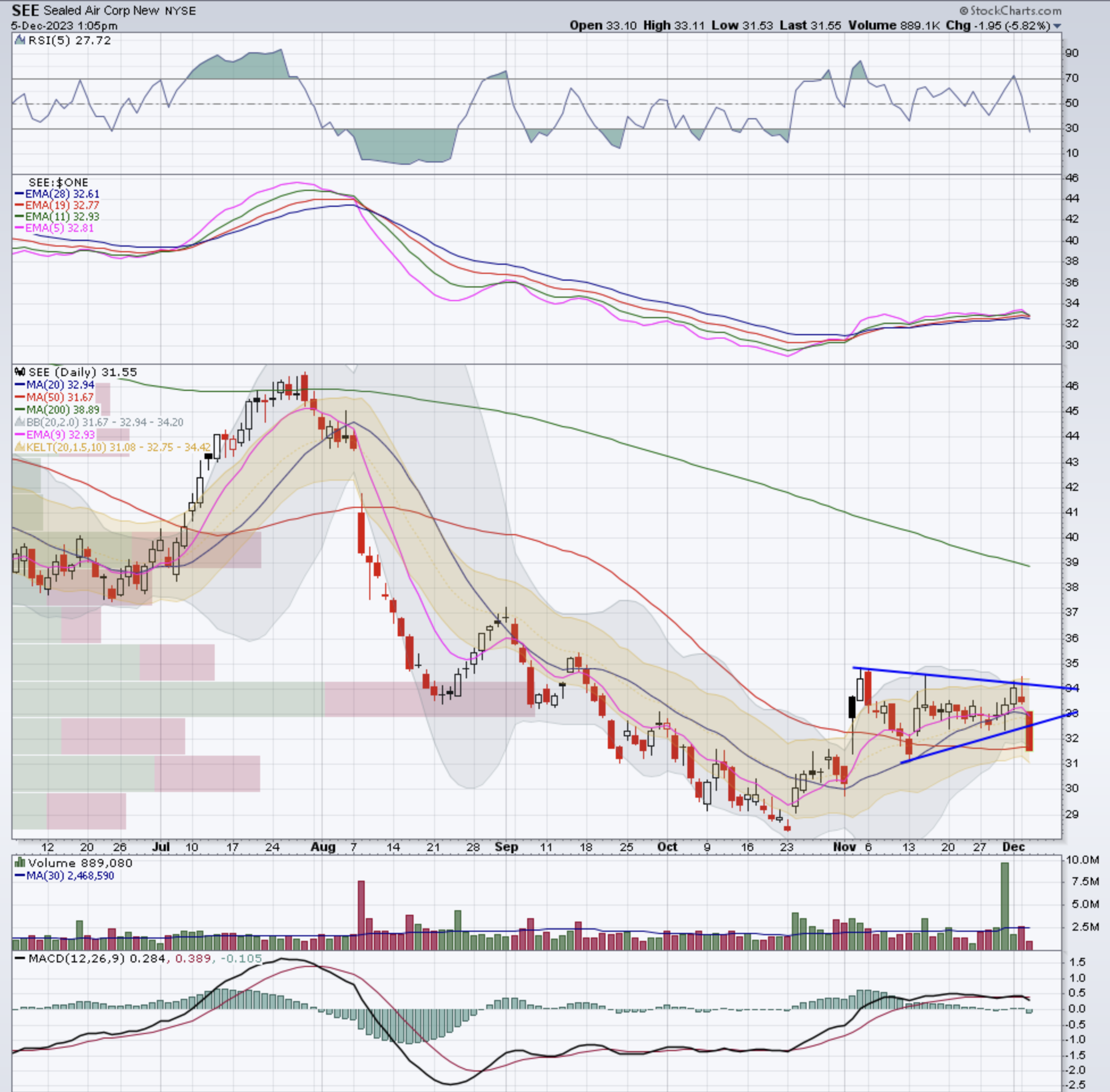
Task: Click the 'SEE (Daily) 31.55' price label
Action: [83, 372]
